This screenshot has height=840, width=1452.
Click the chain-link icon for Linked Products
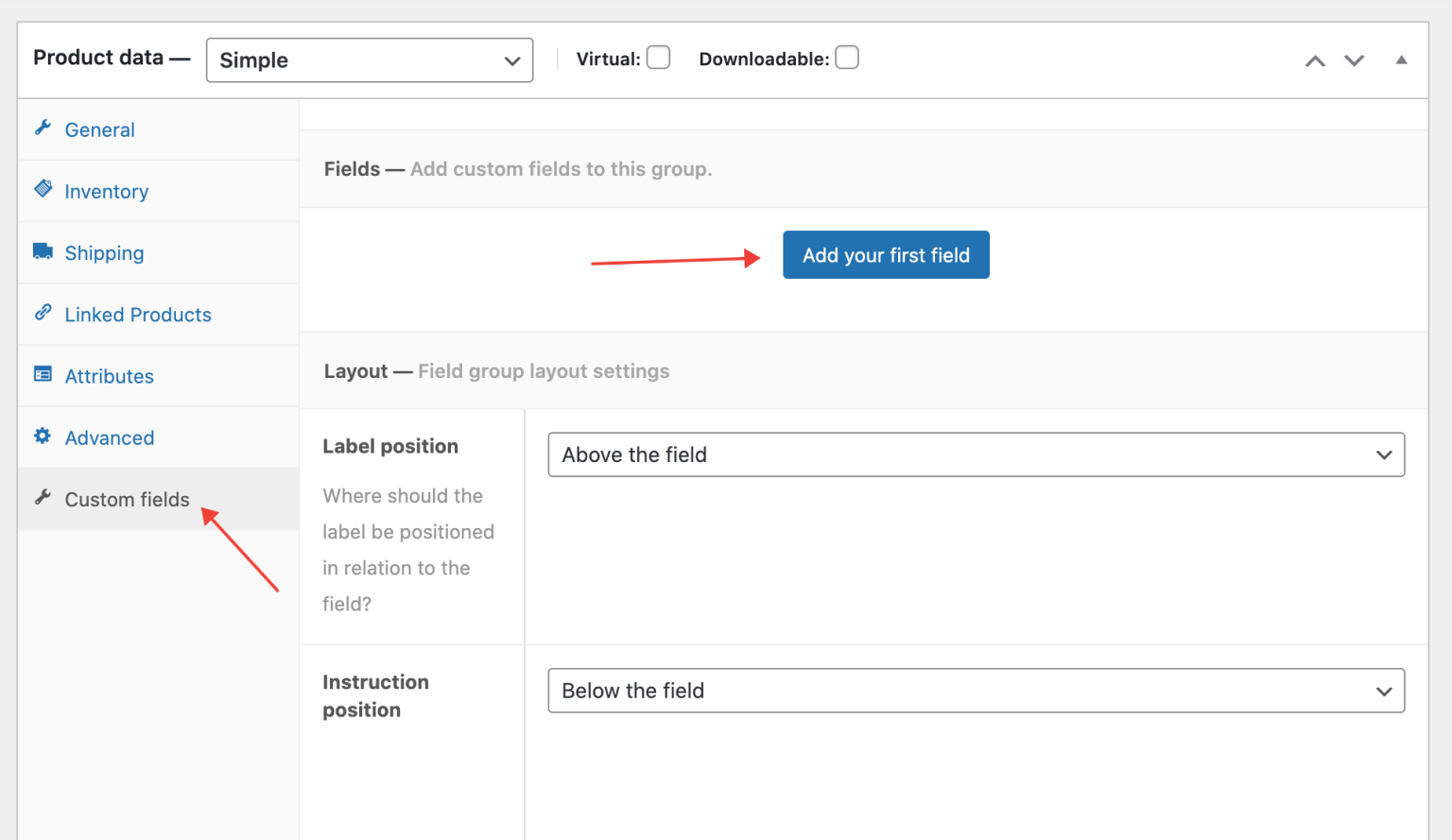(x=43, y=312)
